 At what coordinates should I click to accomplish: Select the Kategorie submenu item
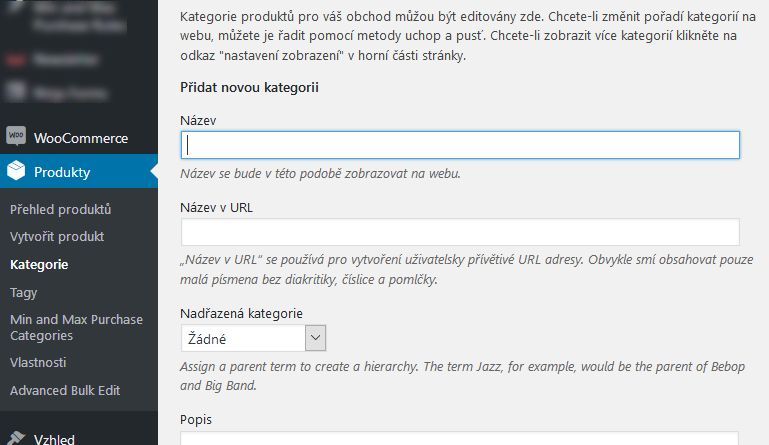tap(39, 265)
